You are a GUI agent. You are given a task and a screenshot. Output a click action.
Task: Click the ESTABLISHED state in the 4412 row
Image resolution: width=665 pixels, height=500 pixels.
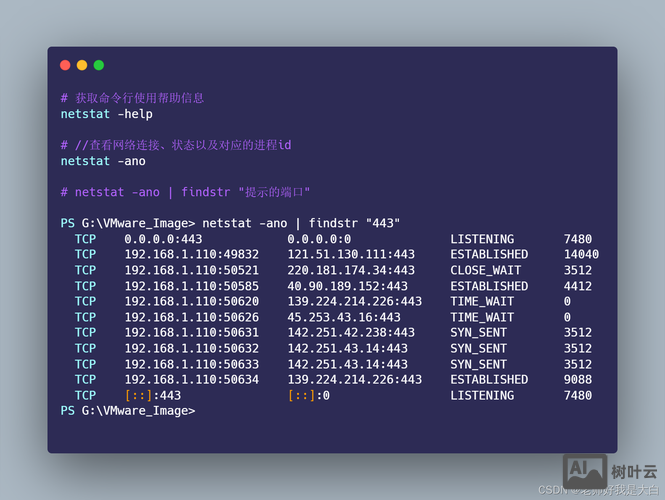pyautogui.click(x=489, y=286)
